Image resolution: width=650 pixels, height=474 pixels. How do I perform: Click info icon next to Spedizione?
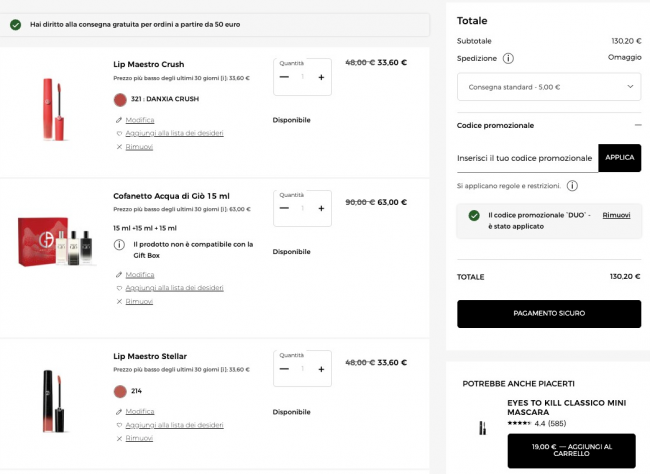click(509, 58)
